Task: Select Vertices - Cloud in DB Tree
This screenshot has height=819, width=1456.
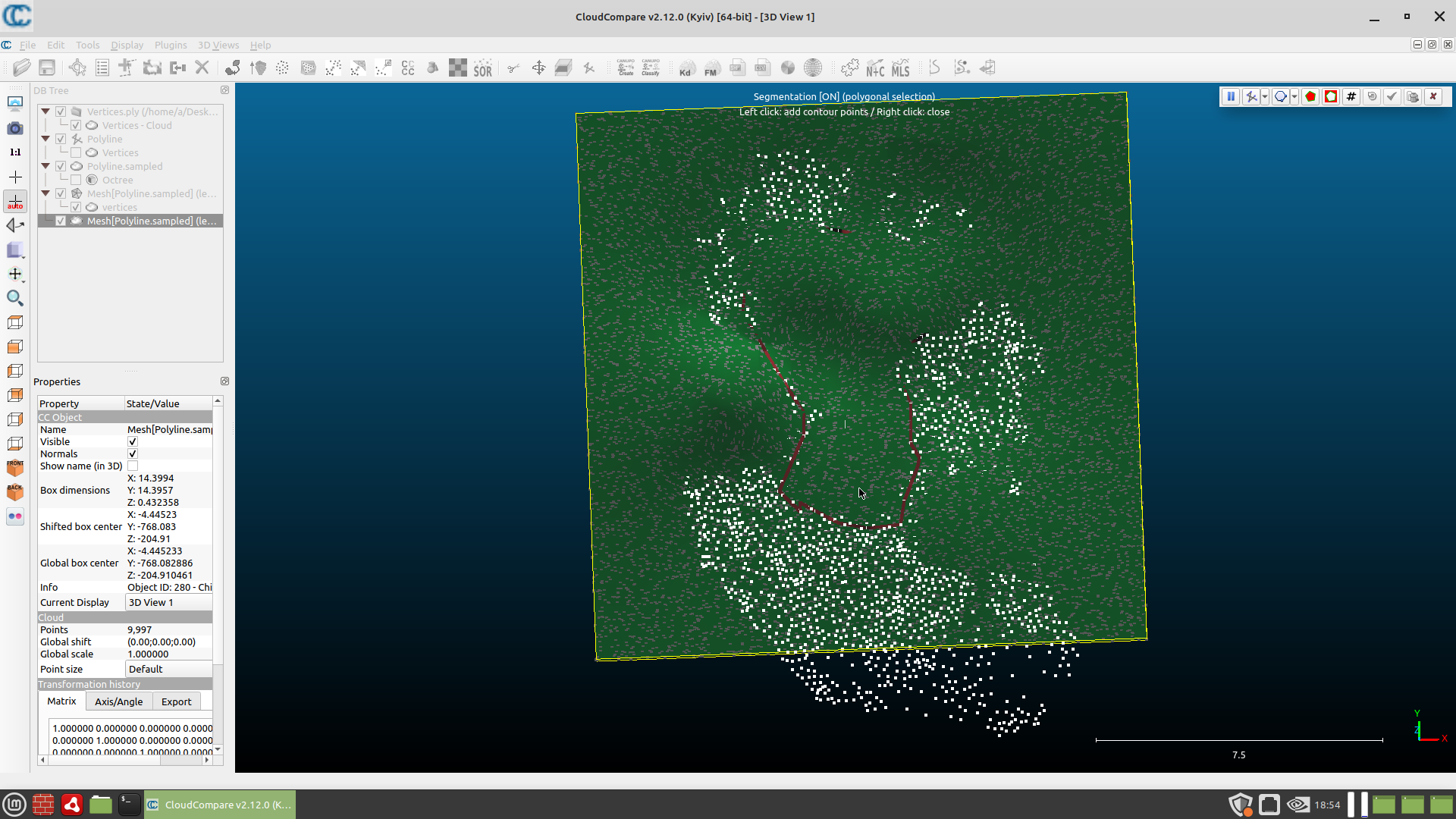Action: tap(136, 125)
